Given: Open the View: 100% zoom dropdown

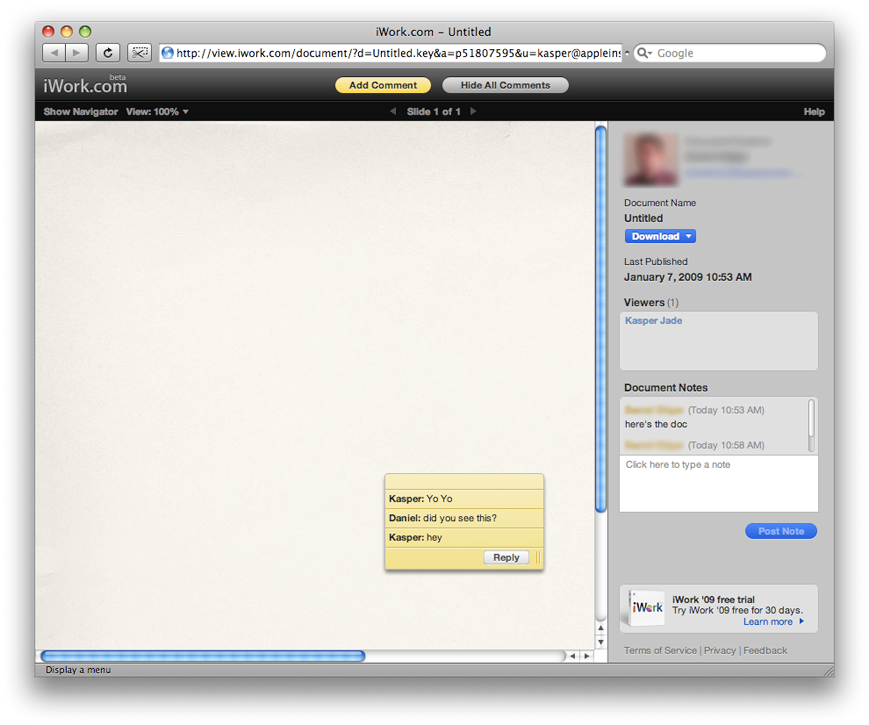Looking at the screenshot, I should pos(157,111).
